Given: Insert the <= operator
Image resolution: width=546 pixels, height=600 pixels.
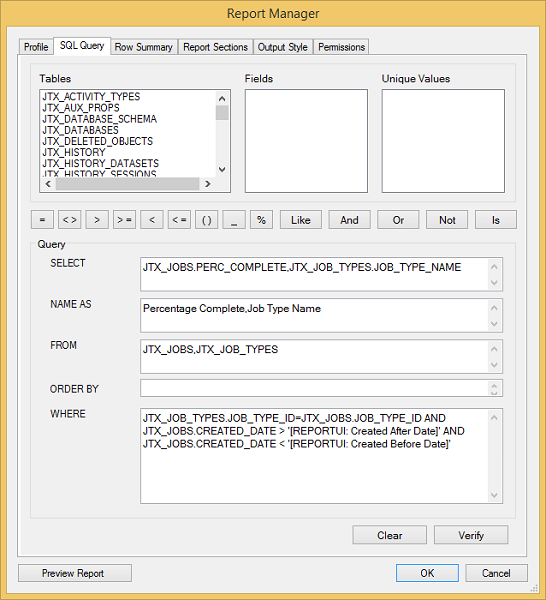Looking at the screenshot, I should pyautogui.click(x=179, y=220).
